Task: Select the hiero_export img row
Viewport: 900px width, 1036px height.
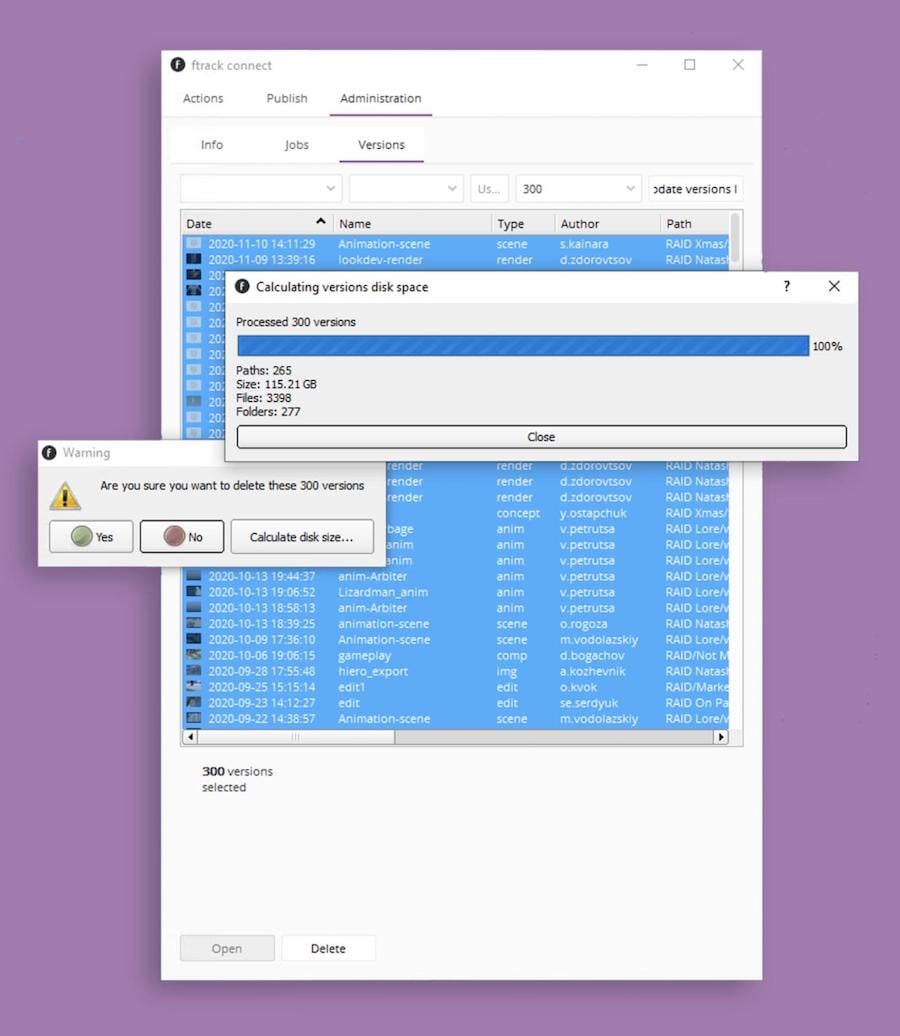Action: 455,671
